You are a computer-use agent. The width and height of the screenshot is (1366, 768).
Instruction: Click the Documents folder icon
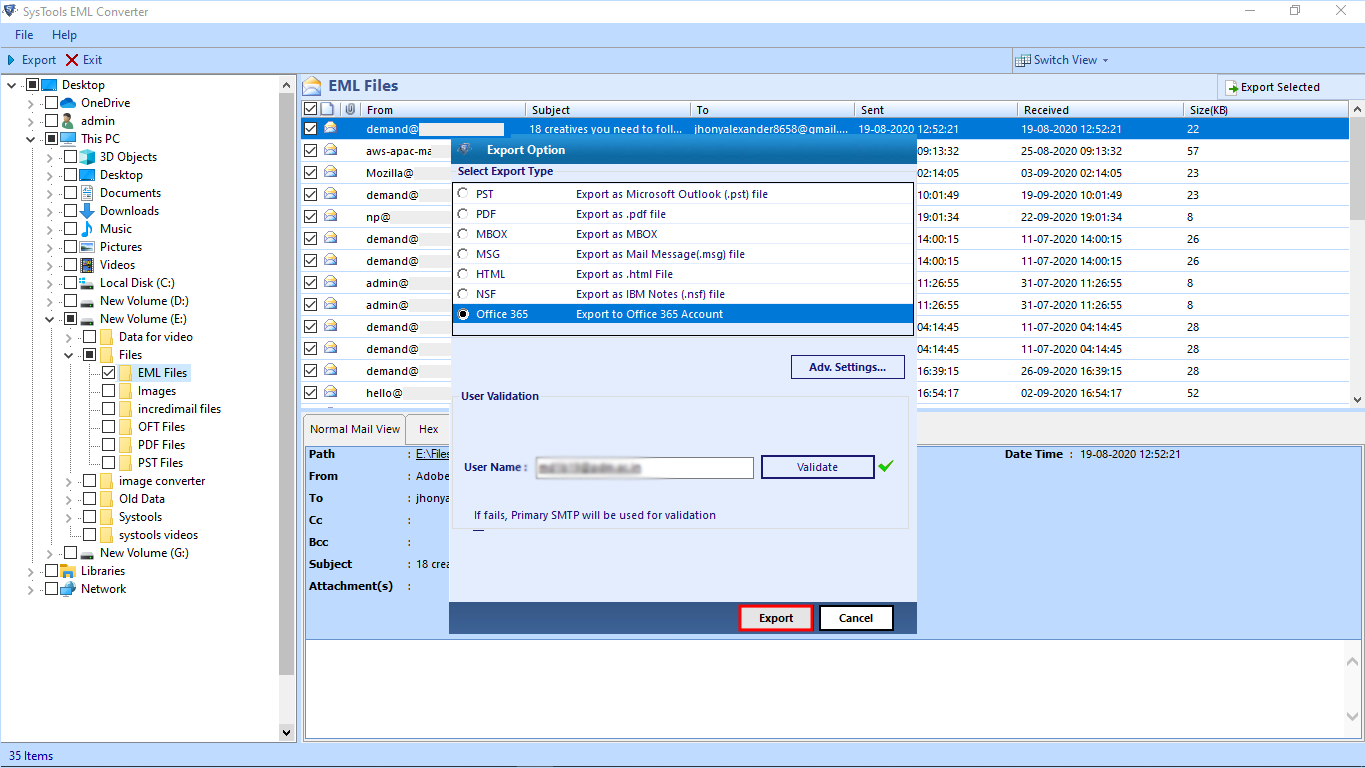coord(87,193)
